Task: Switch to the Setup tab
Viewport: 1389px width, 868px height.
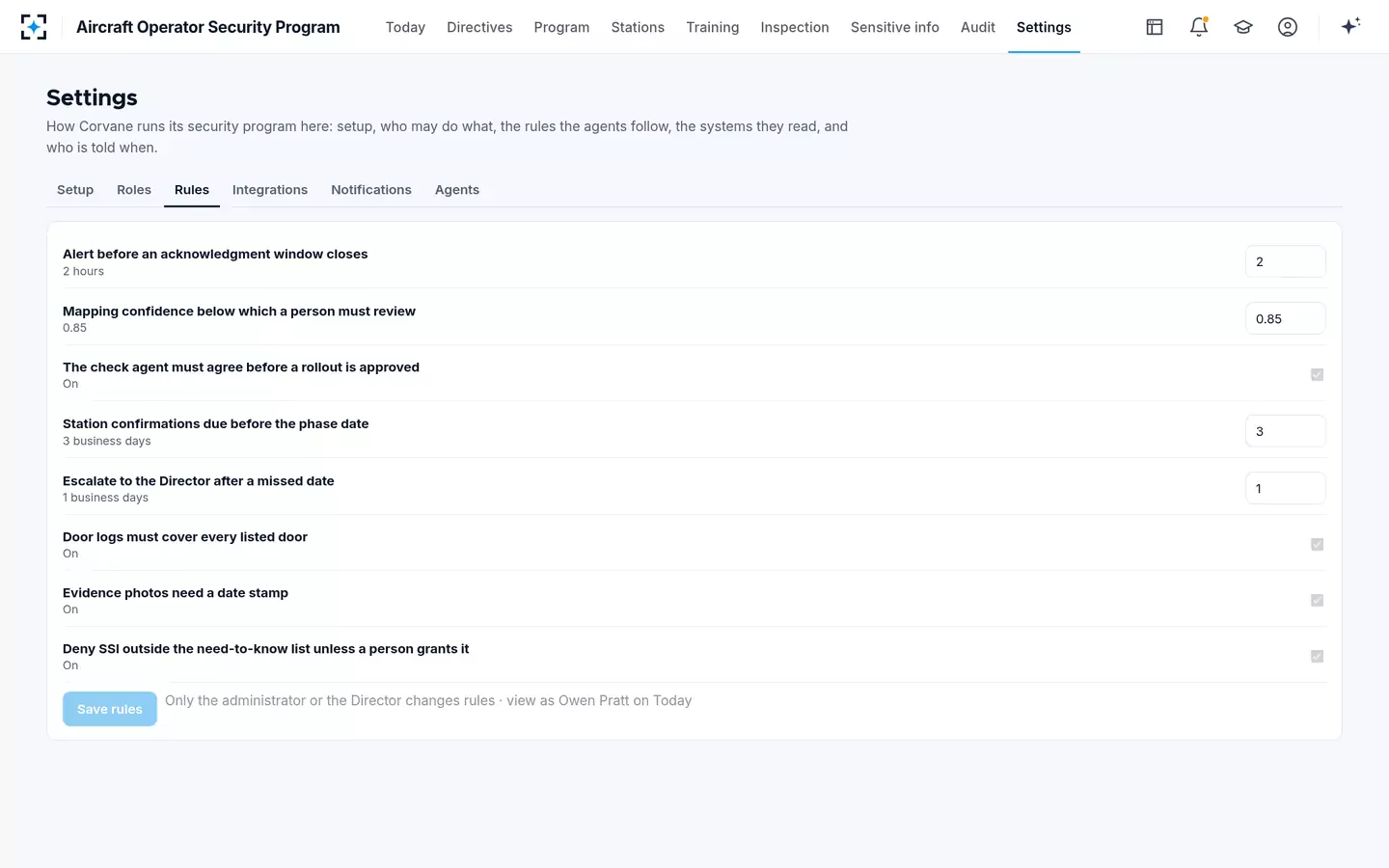Action: pyautogui.click(x=75, y=190)
